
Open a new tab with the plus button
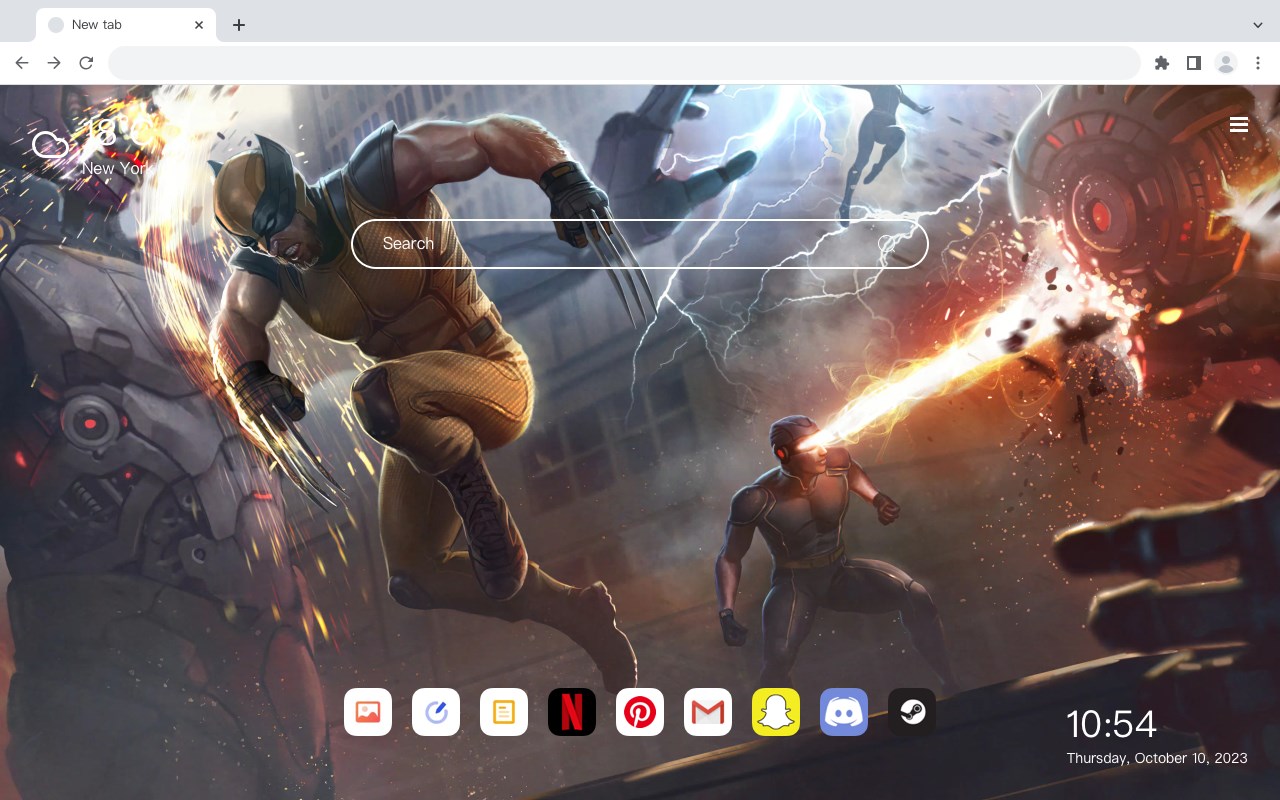(x=238, y=25)
